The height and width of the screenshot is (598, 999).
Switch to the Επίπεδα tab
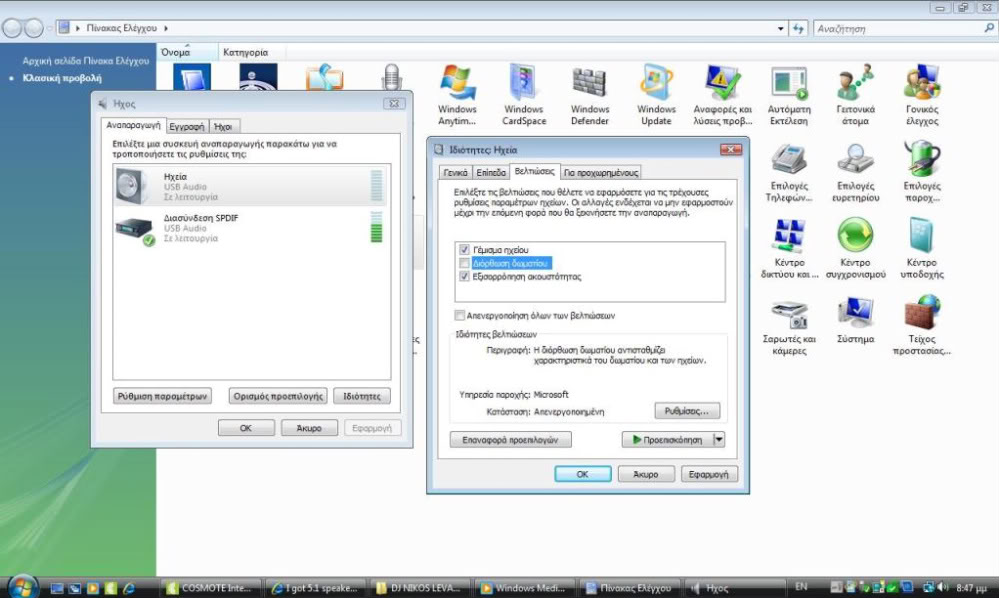[490, 172]
